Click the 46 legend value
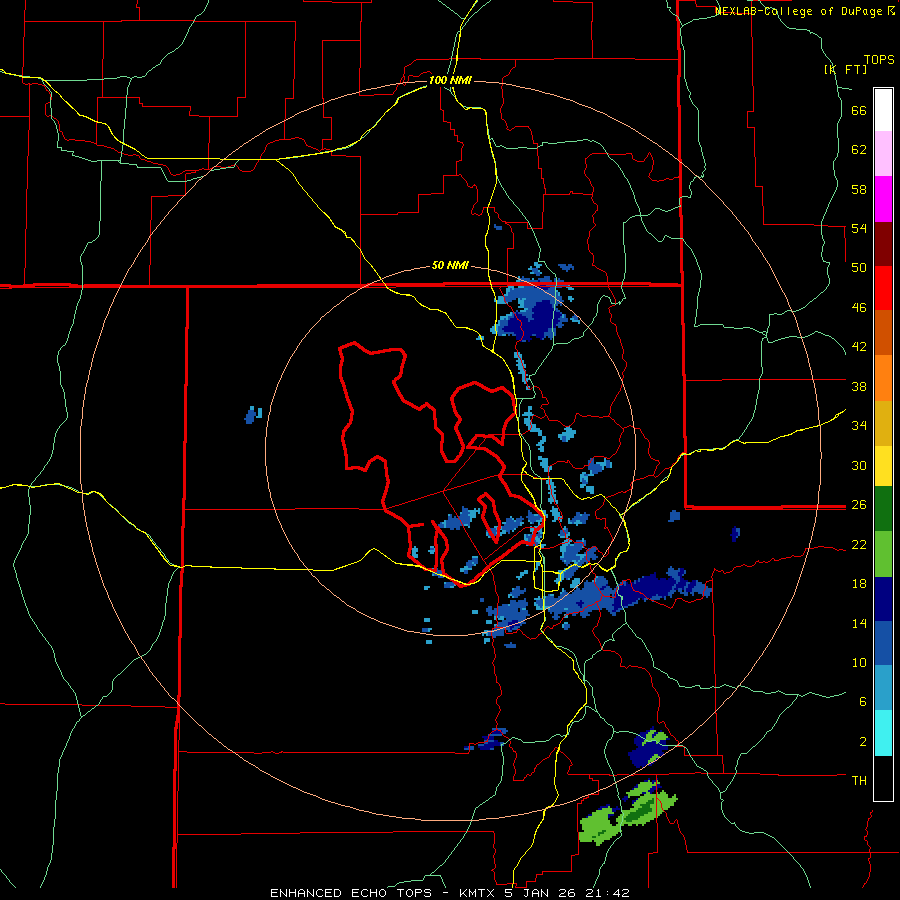 859,307
